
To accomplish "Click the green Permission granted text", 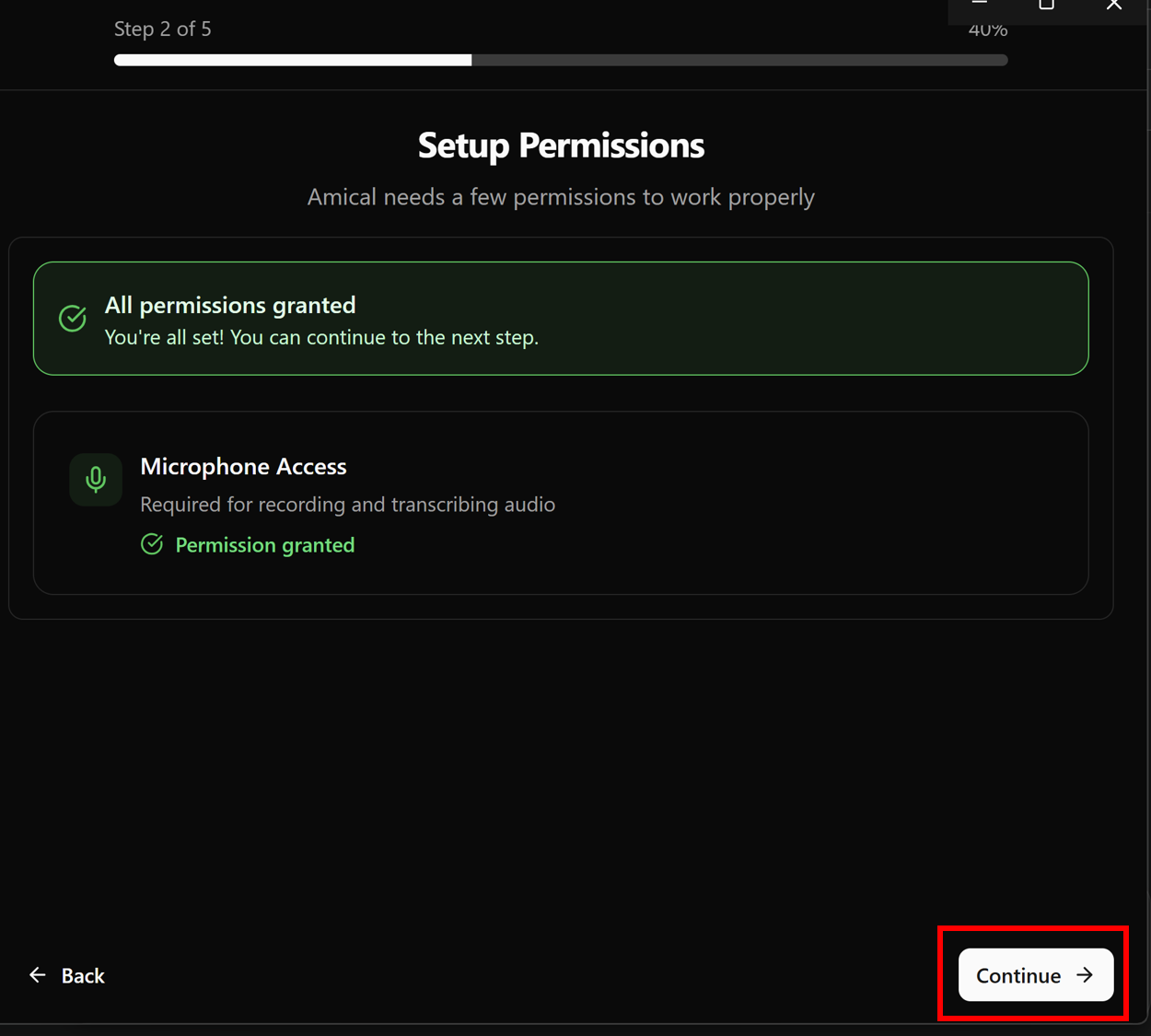I will point(264,545).
